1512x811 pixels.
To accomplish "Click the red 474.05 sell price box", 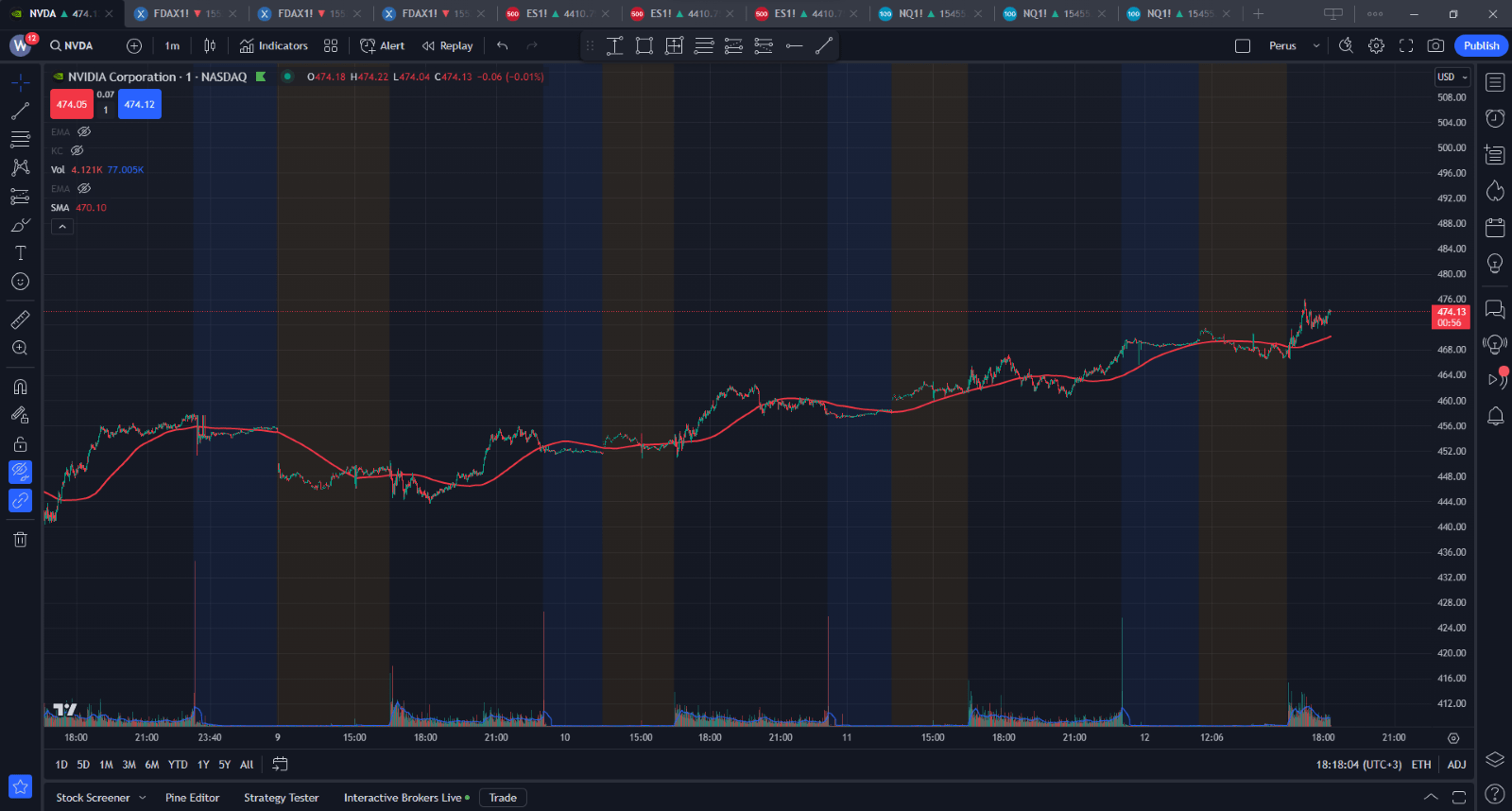I will (x=71, y=104).
